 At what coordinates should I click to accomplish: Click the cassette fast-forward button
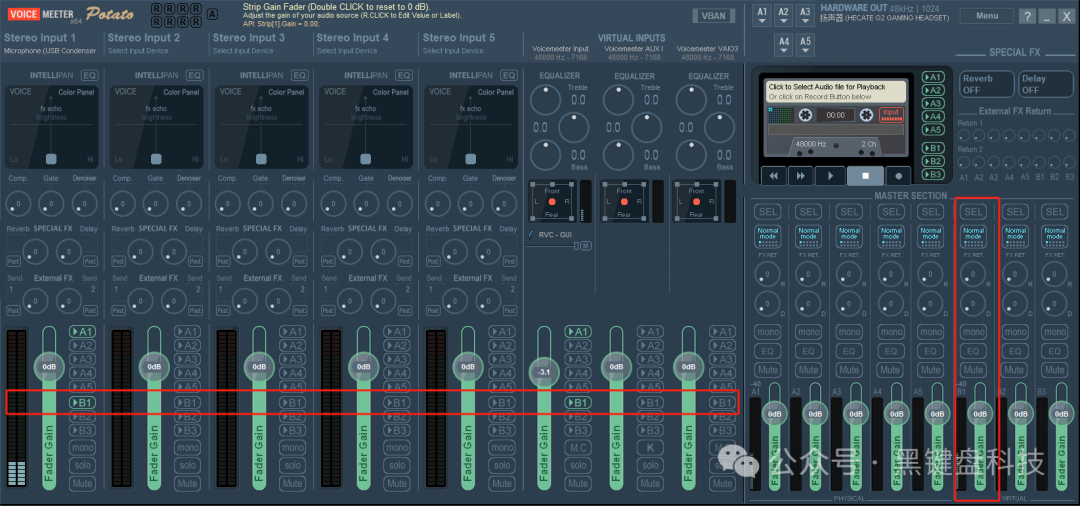point(801,175)
